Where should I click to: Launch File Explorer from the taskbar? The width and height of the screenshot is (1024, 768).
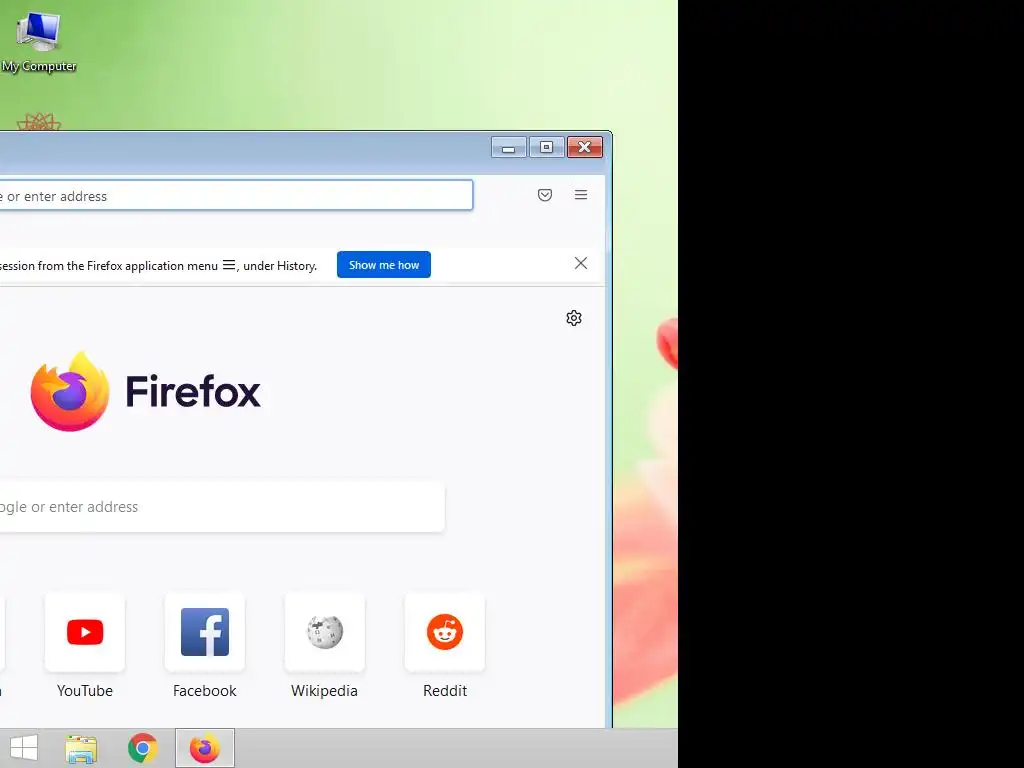pos(81,748)
